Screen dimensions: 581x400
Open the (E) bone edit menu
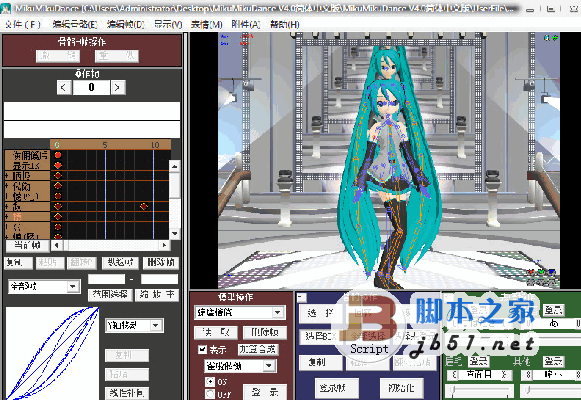(75, 25)
